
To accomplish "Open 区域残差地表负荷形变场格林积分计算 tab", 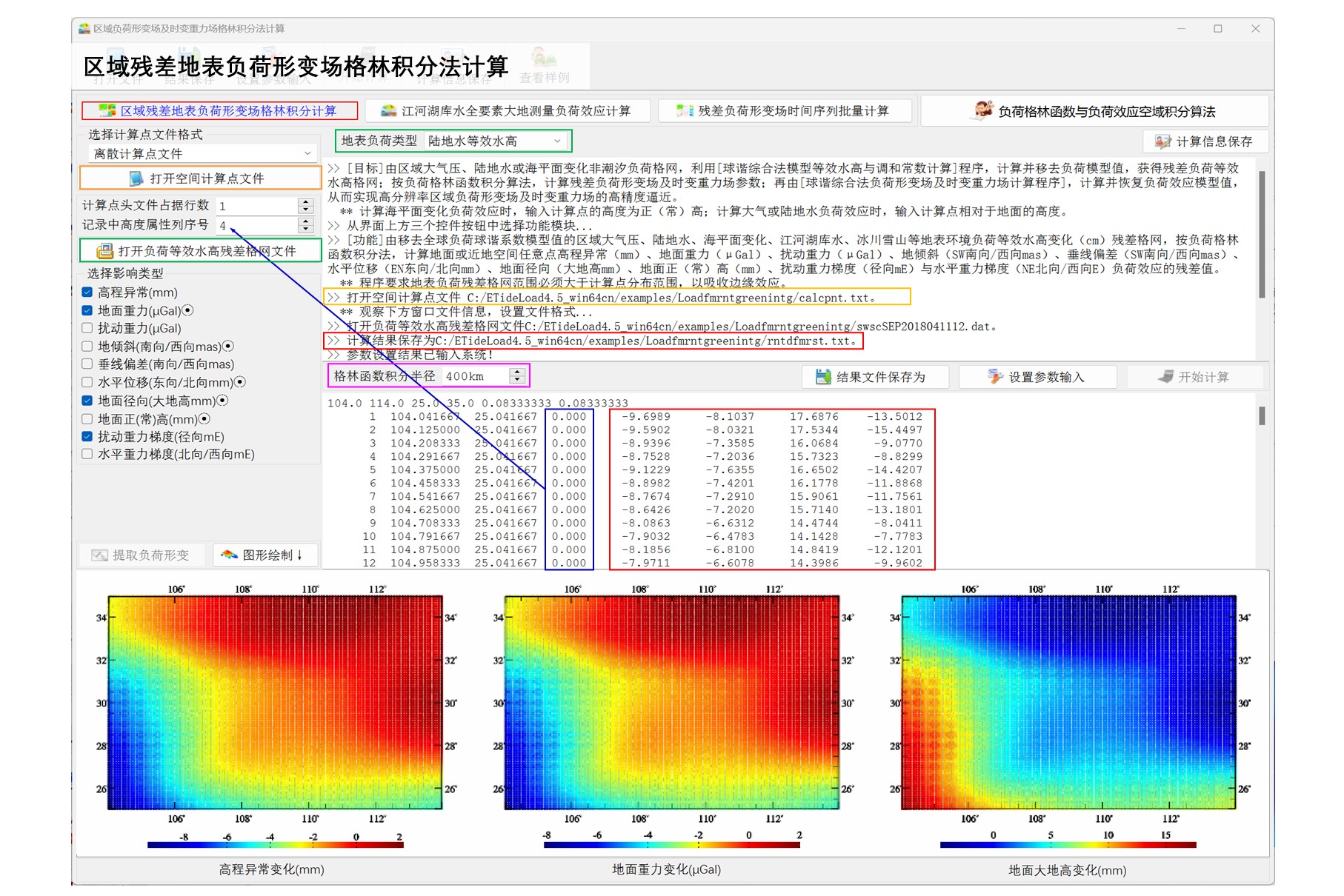I will click(x=220, y=111).
